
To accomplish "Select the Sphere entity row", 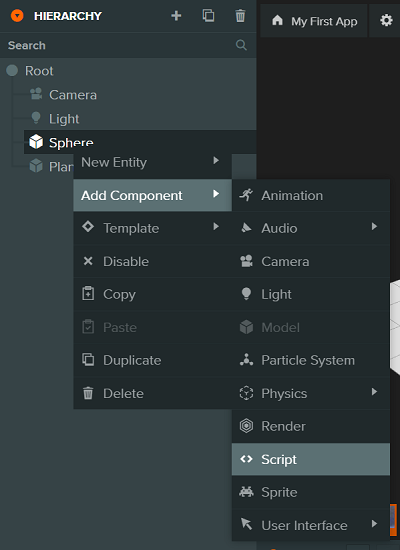I will click(x=140, y=142).
